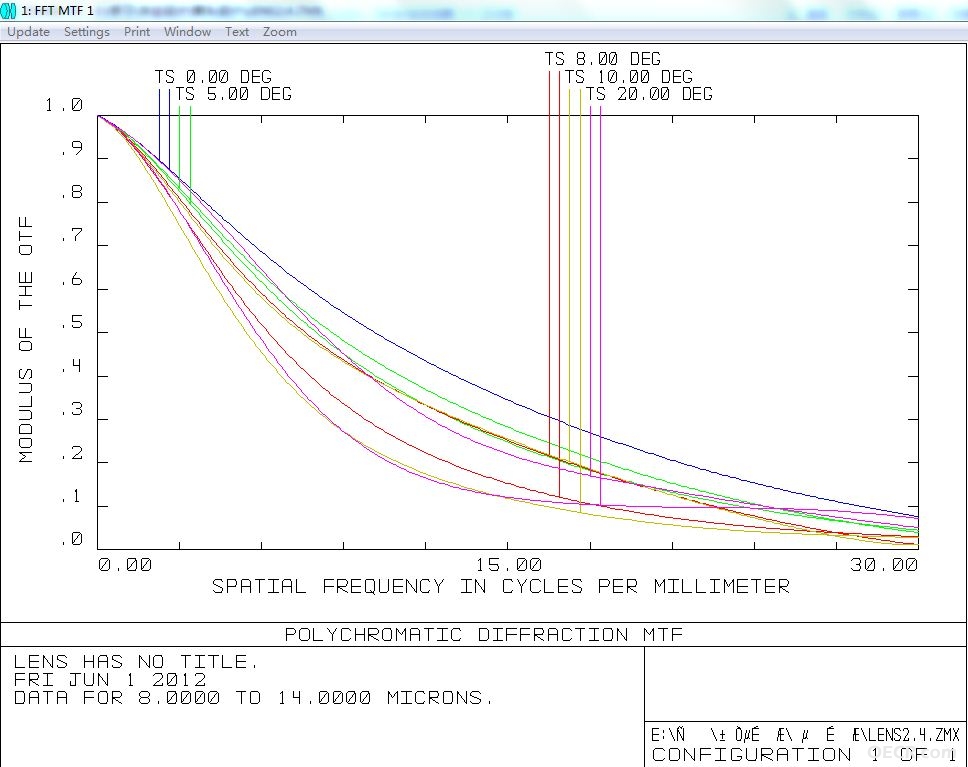Click the LENS2.4.ZMX file path text

(x=806, y=735)
